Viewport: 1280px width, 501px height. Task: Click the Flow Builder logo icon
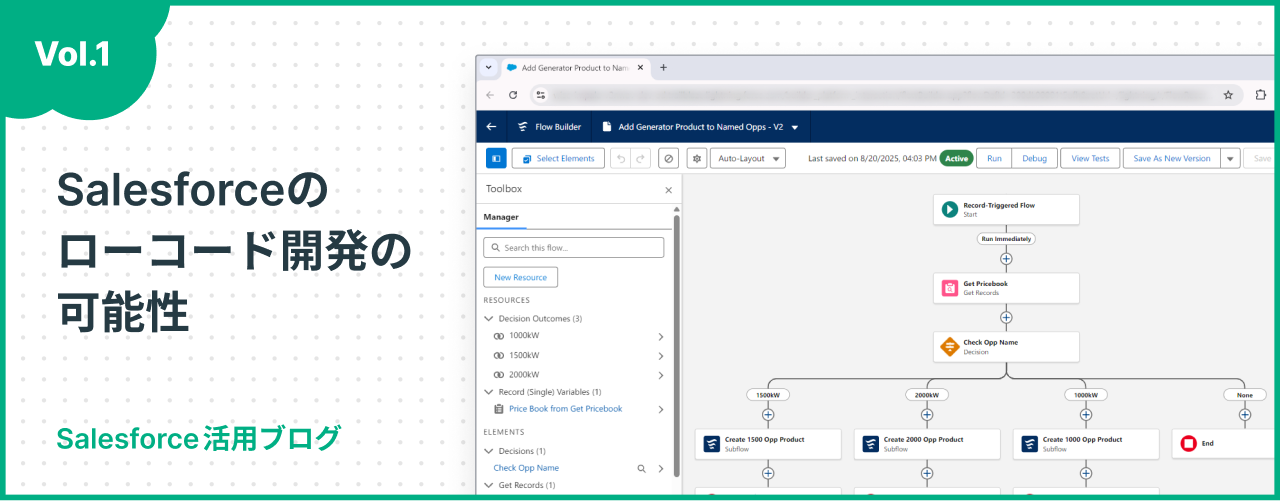click(x=523, y=127)
